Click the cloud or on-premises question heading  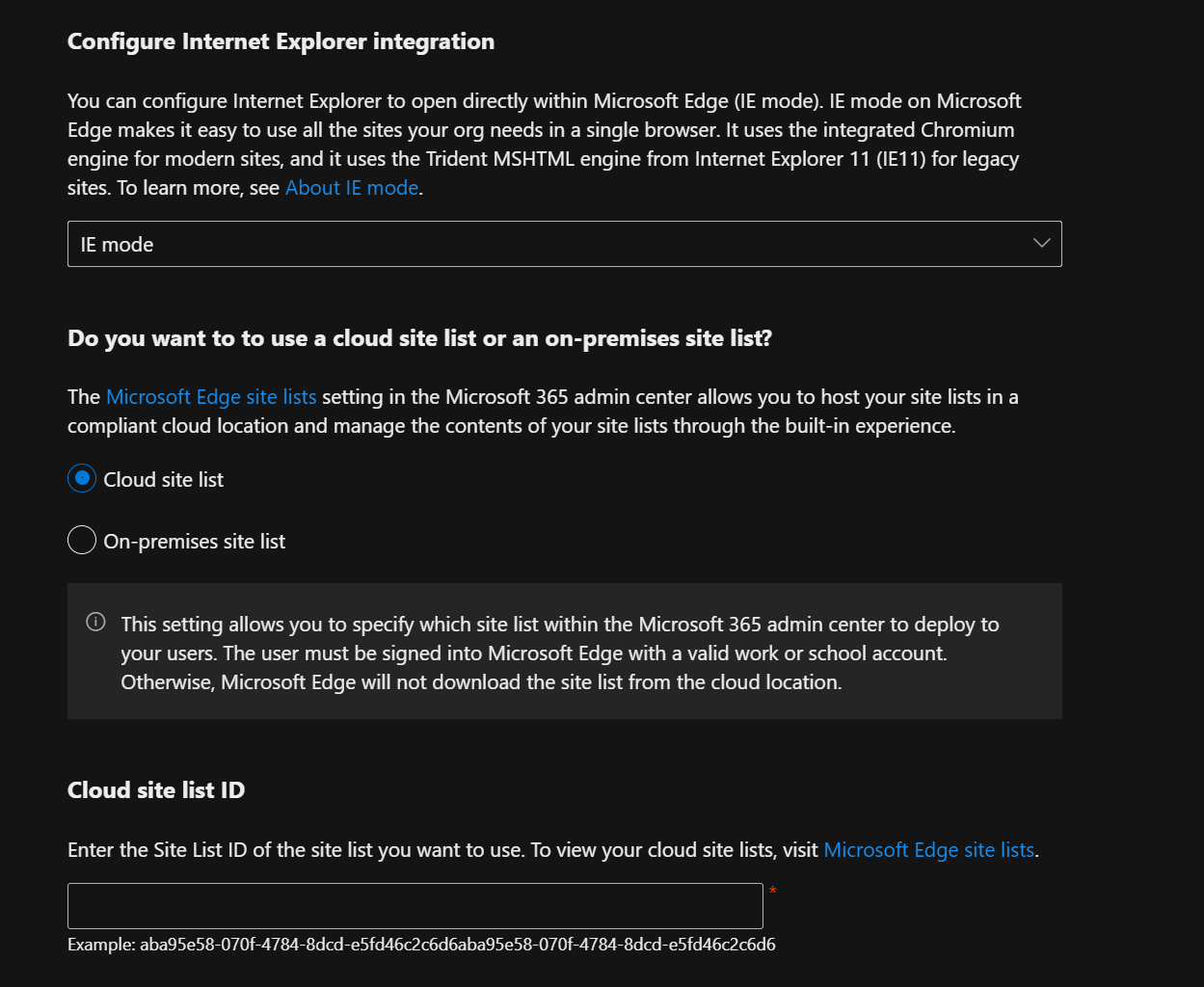[x=419, y=338]
